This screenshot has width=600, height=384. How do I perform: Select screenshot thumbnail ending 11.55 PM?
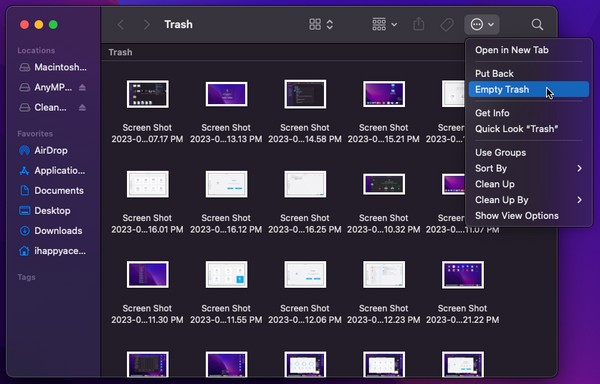click(x=226, y=275)
